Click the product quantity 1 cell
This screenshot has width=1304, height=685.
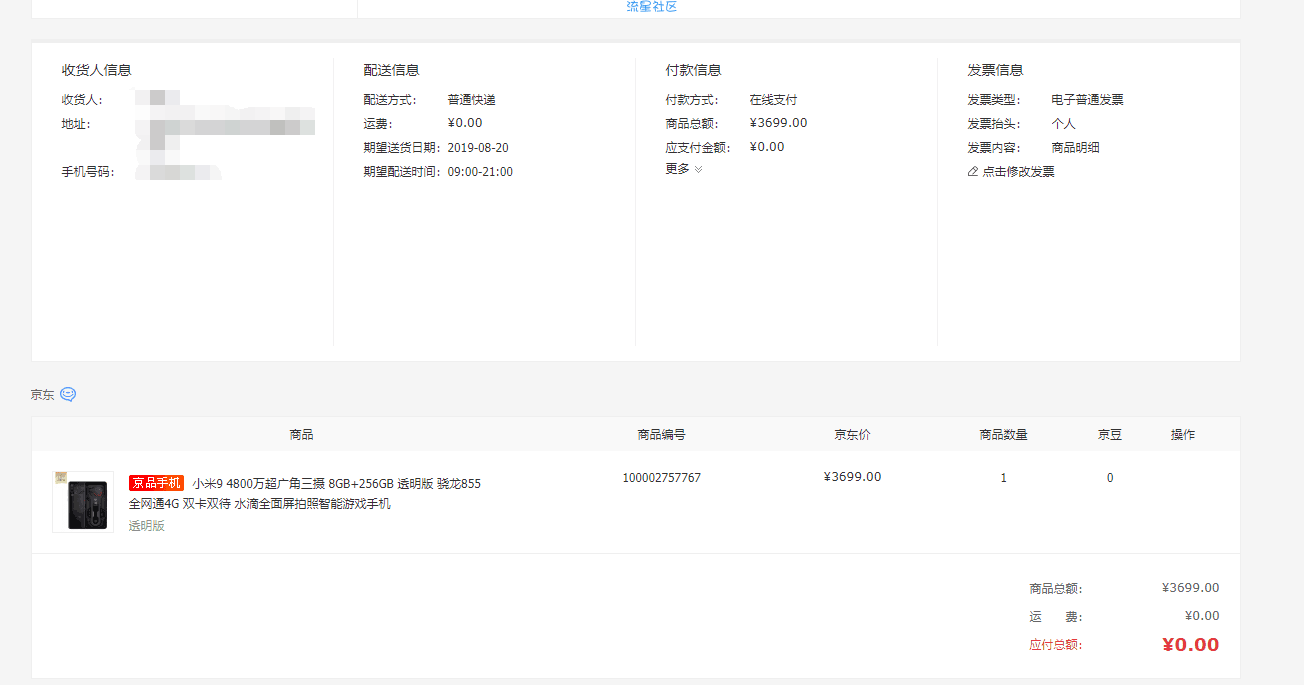(x=1004, y=478)
